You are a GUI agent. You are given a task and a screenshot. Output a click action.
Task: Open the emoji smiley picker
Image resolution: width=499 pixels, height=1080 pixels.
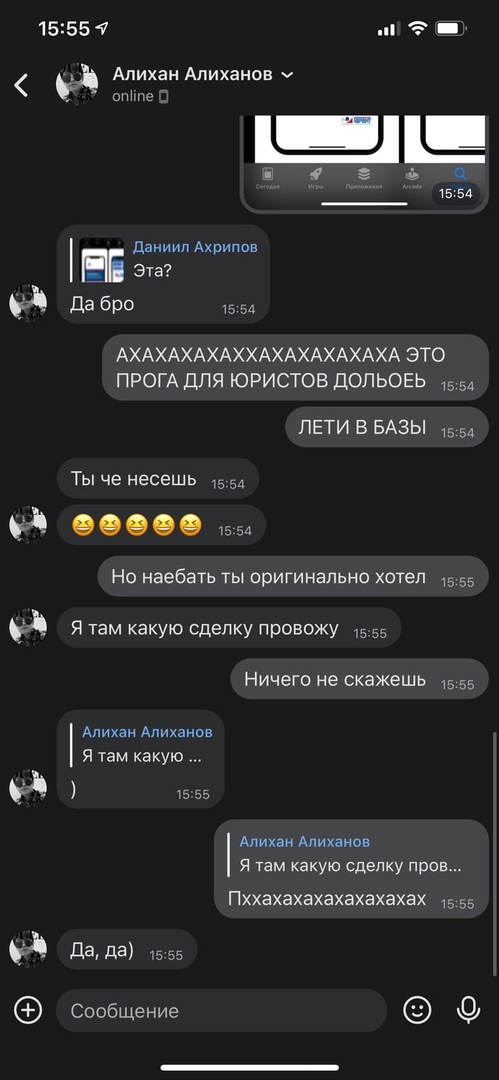[x=417, y=1010]
